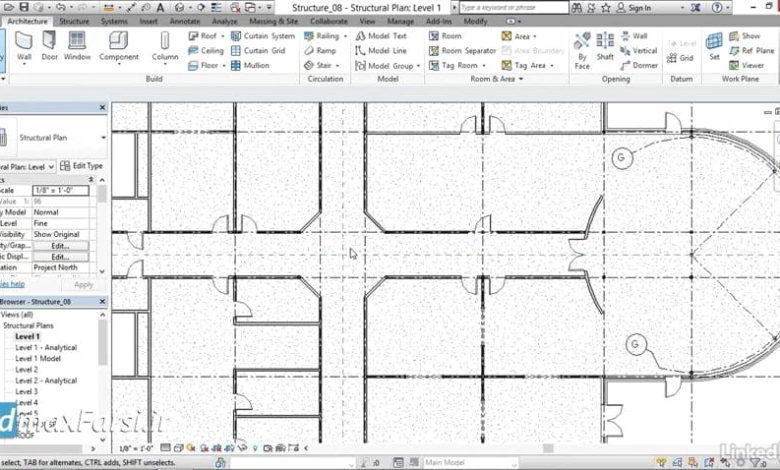Click the Model Text tool
Screen dimensions: 780x470
click(x=381, y=36)
